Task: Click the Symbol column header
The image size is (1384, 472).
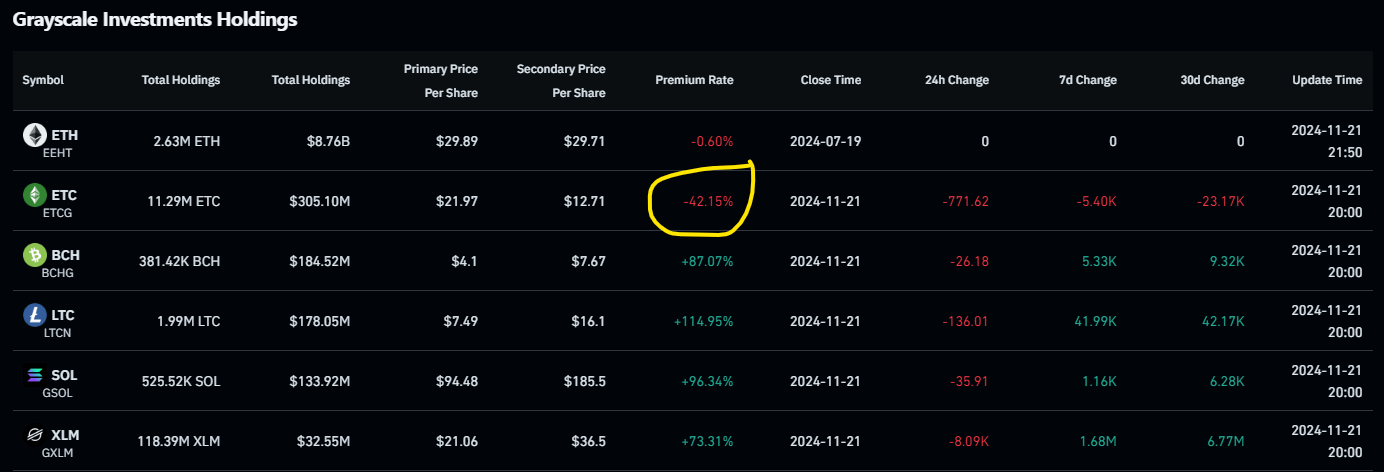Action: pos(43,80)
